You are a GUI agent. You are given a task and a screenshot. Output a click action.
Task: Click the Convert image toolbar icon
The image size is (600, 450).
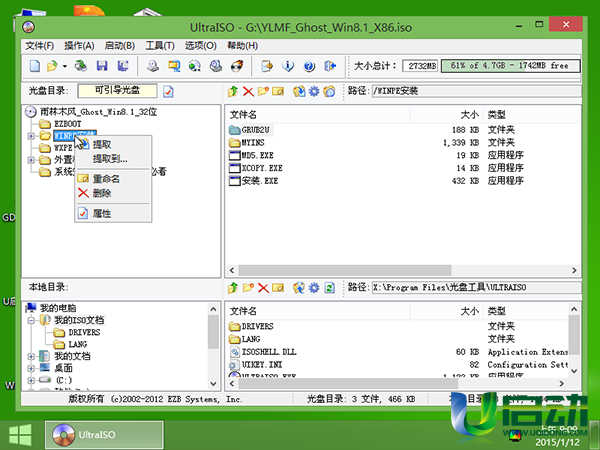195,66
